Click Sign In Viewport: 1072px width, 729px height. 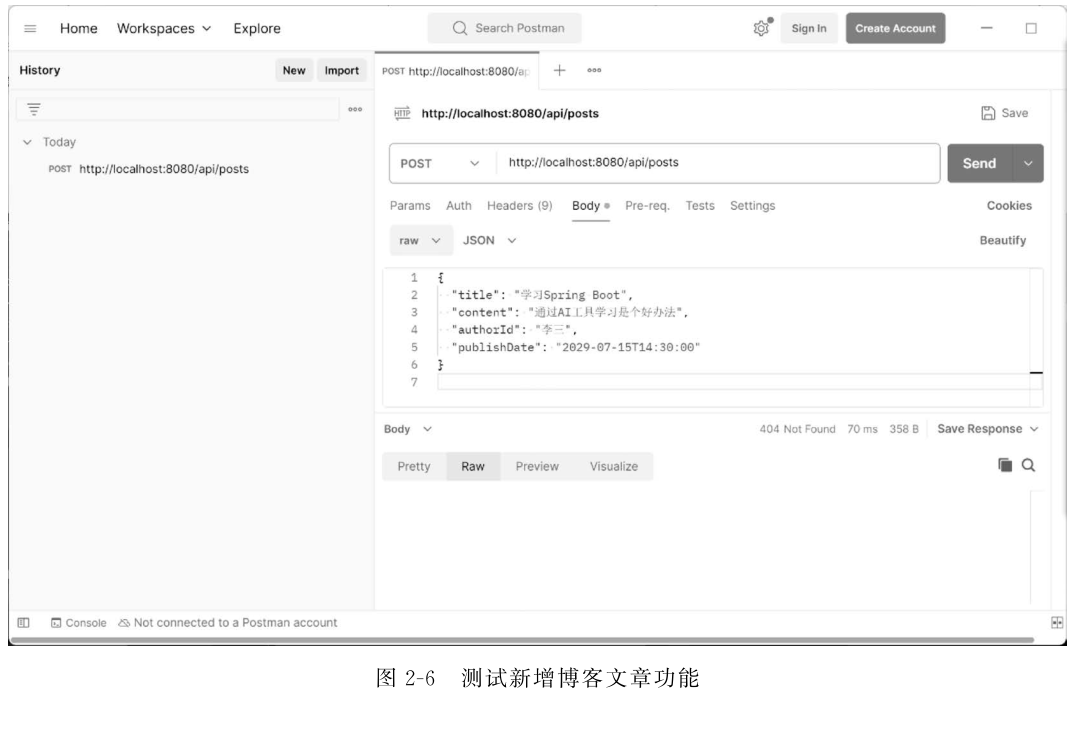click(x=809, y=29)
